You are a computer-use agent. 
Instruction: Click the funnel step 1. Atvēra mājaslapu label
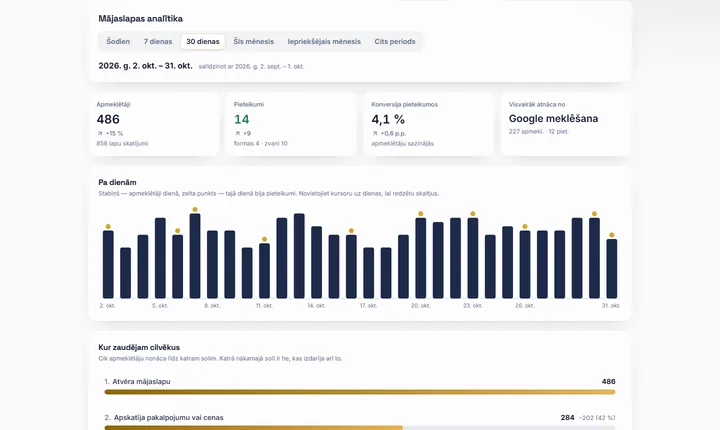point(137,381)
